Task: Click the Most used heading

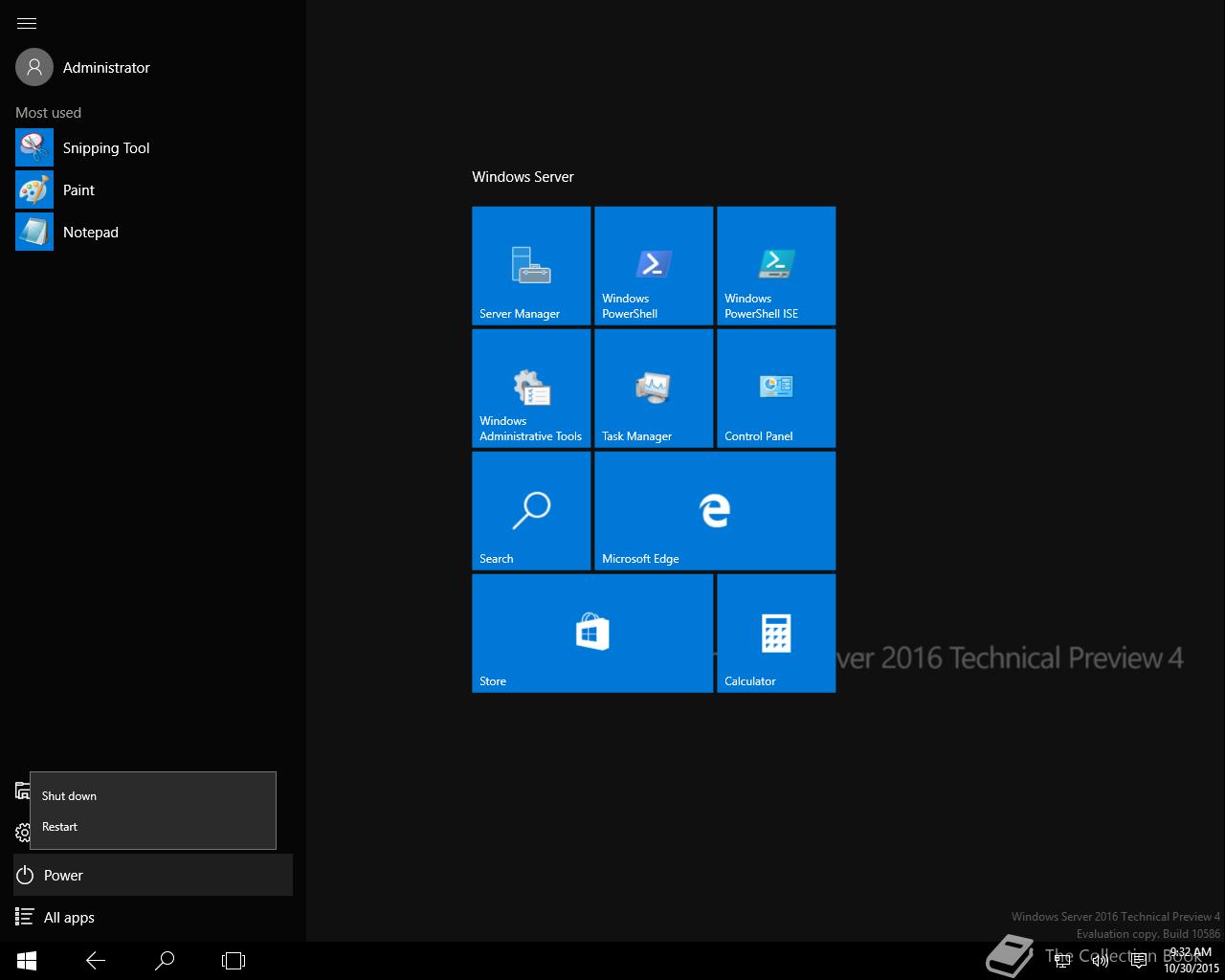Action: (48, 112)
